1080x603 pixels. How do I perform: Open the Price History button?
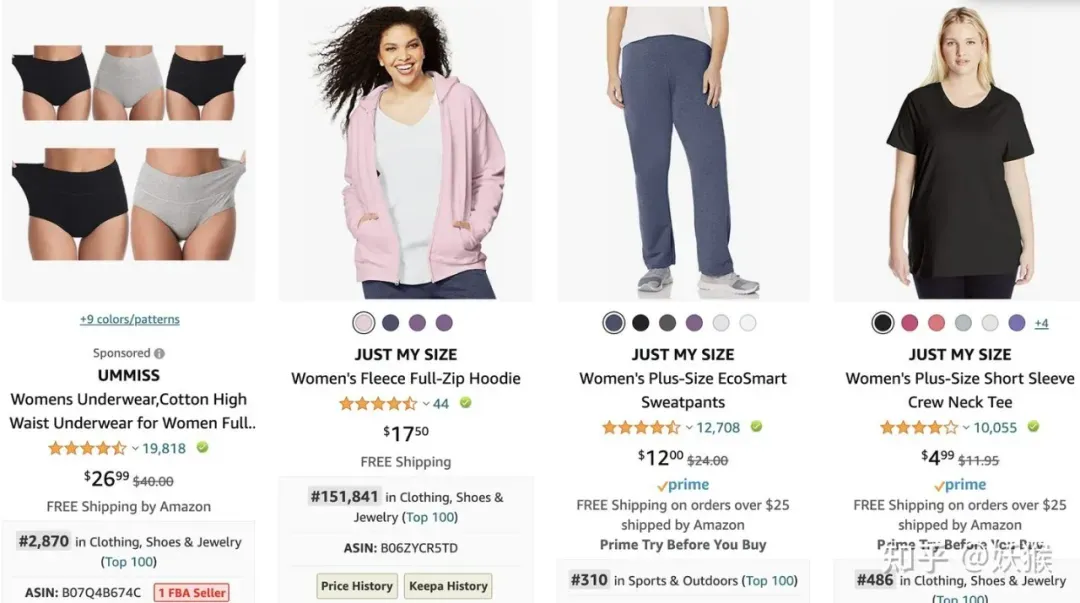(x=357, y=586)
